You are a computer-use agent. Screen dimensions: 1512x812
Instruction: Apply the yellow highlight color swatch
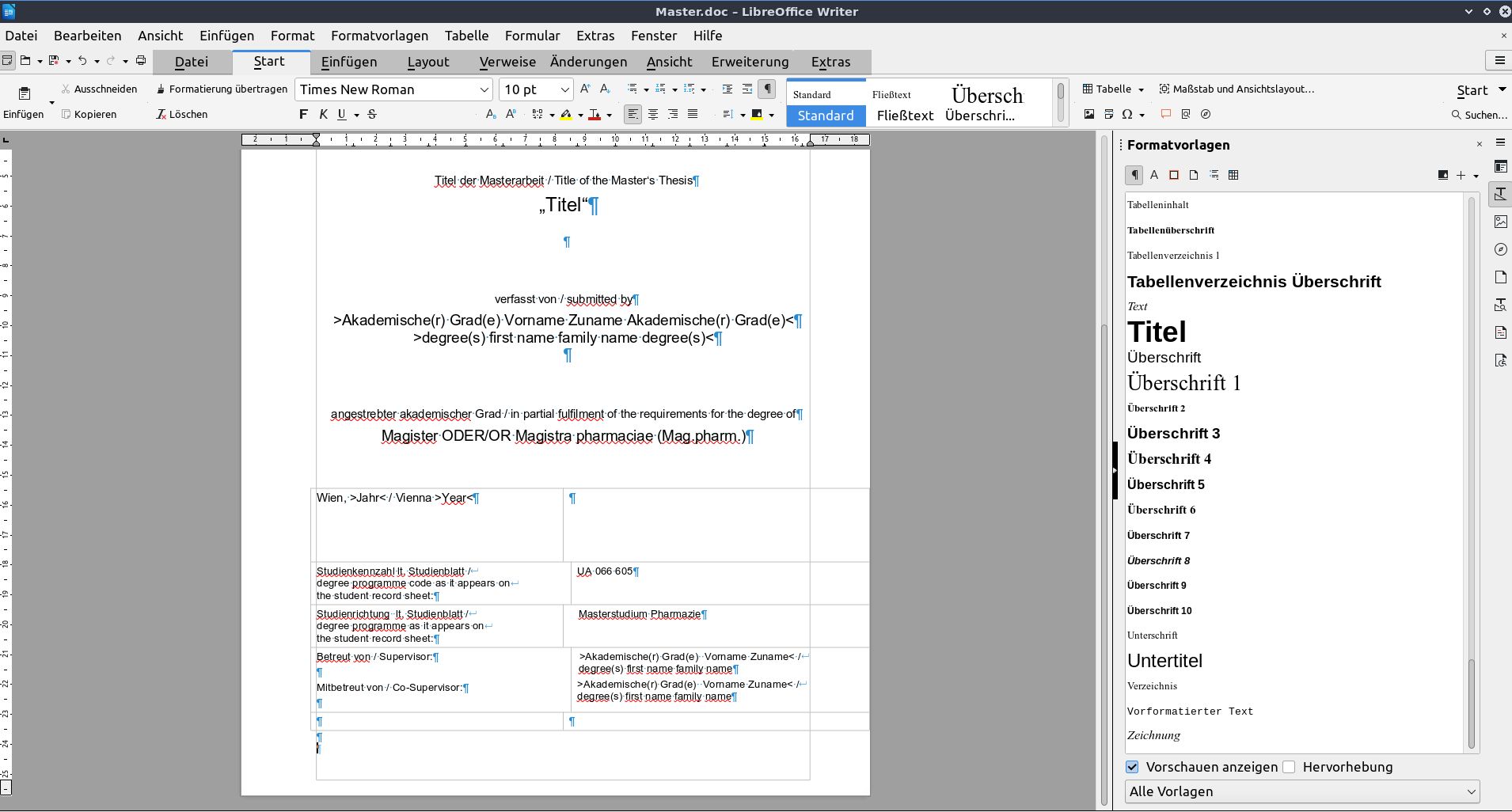coord(566,115)
